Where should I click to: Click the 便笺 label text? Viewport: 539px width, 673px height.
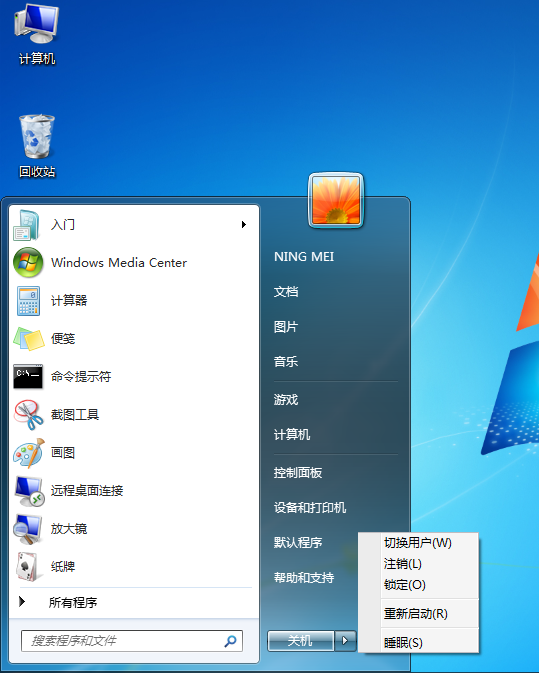pyautogui.click(x=63, y=339)
